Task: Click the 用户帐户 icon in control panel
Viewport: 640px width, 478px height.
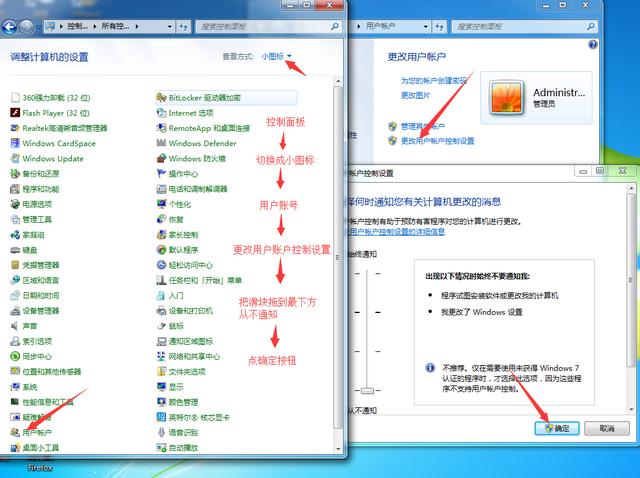Action: 14,432
